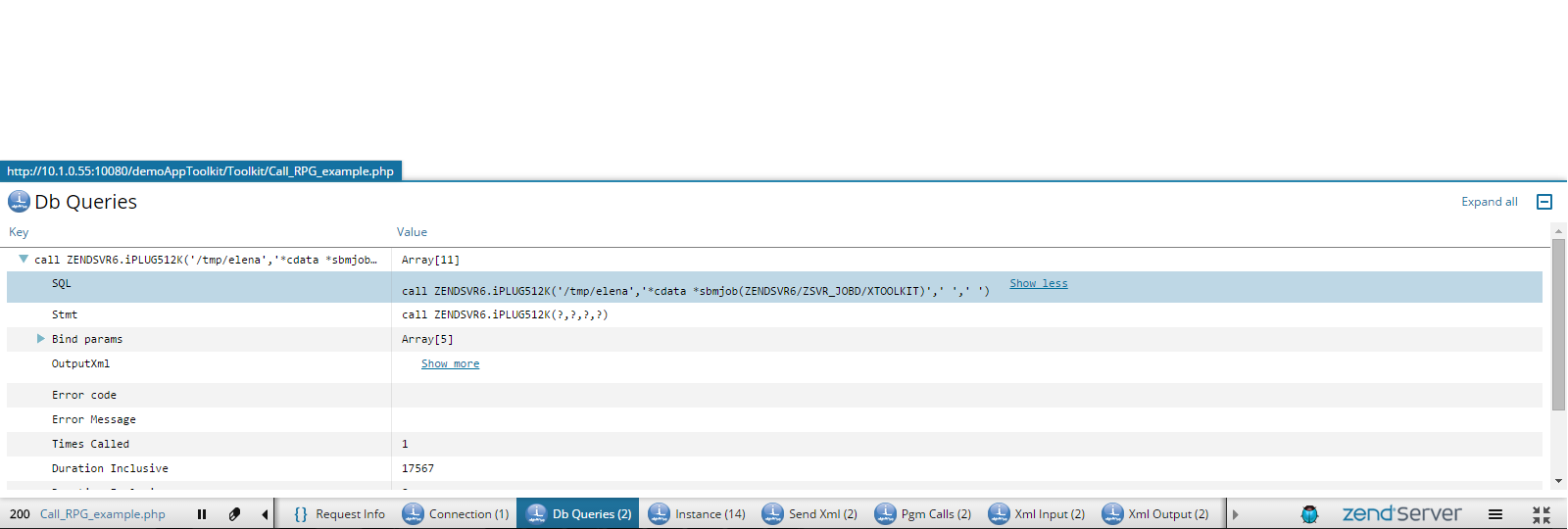Click the Array[11] value
This screenshot has width=1568, height=529.
coord(430,261)
